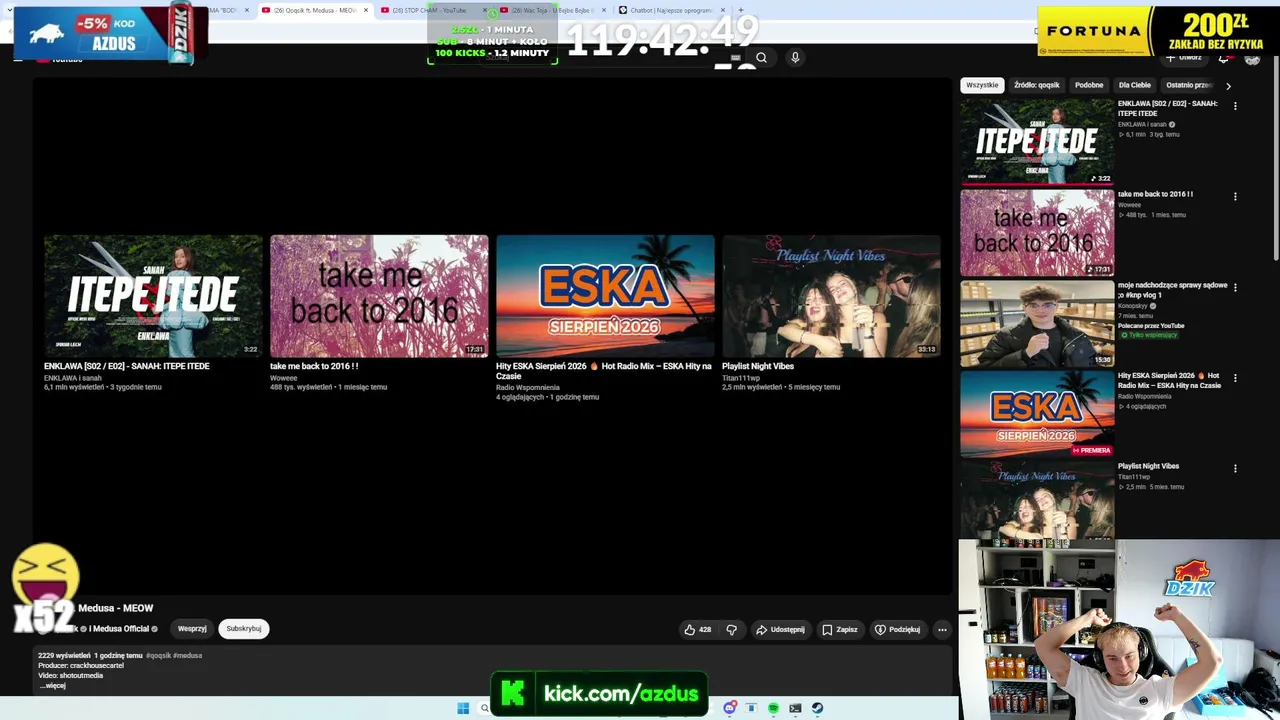Screen dimensions: 1280x720
Task: Click description line 'Producer: crackhousecartel'
Action: click(x=81, y=666)
